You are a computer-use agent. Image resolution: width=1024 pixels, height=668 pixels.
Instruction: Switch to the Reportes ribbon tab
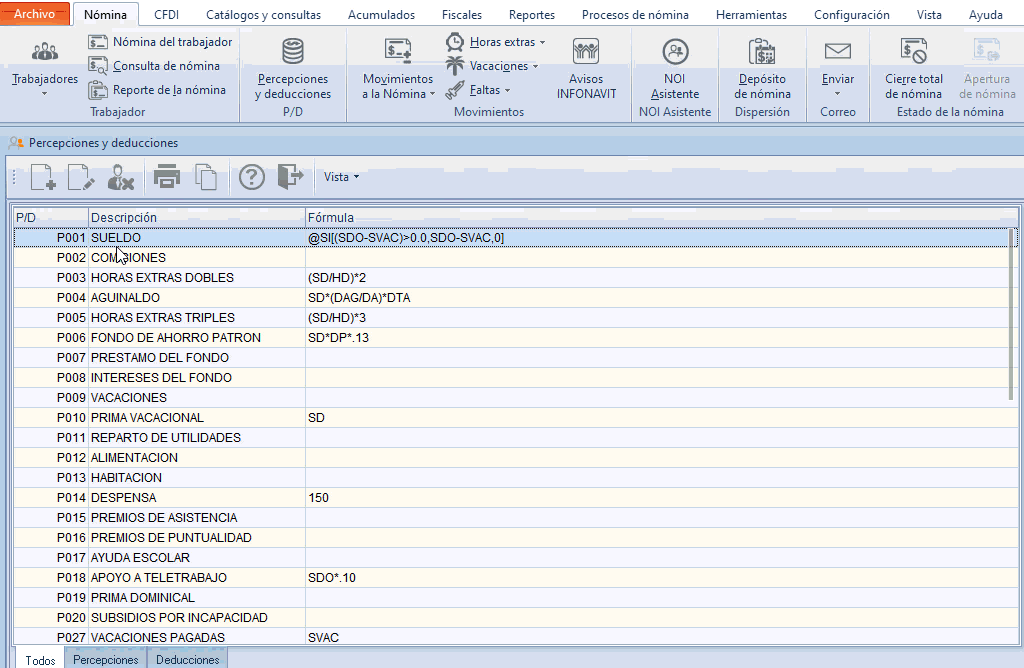click(531, 15)
